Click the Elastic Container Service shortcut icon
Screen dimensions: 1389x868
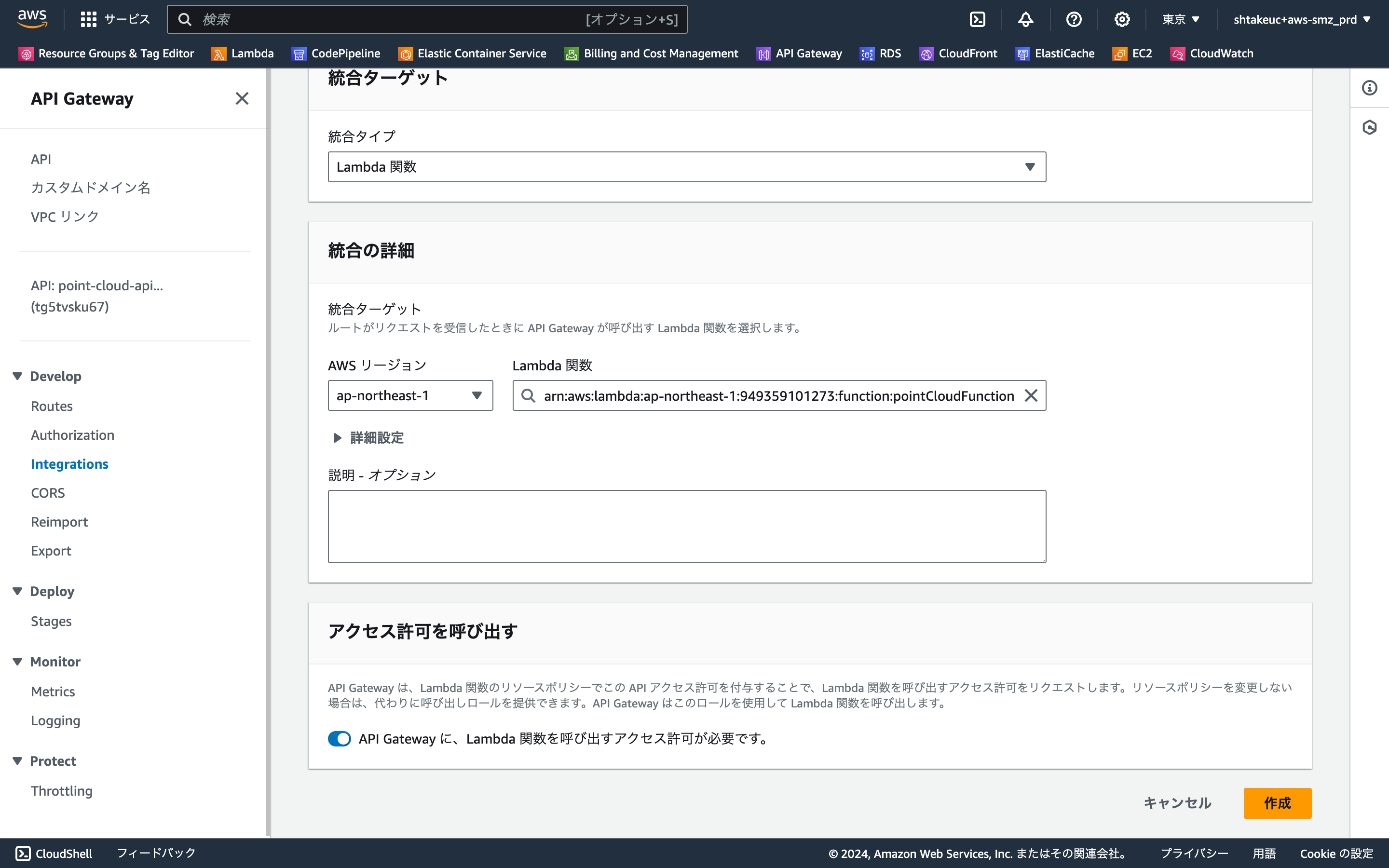(405, 54)
